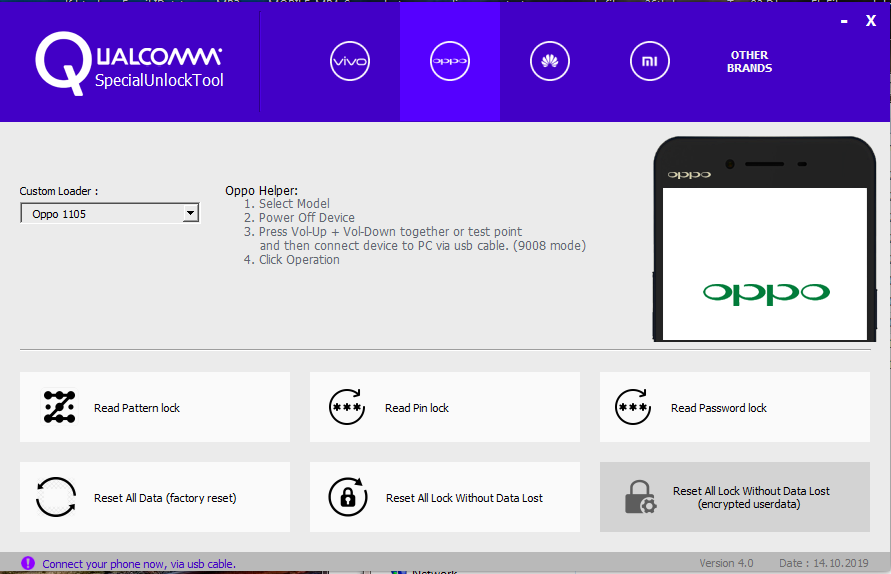Click the Qualcomm SpecialUnlockTool logo
Image resolution: width=891 pixels, height=574 pixels.
click(130, 64)
